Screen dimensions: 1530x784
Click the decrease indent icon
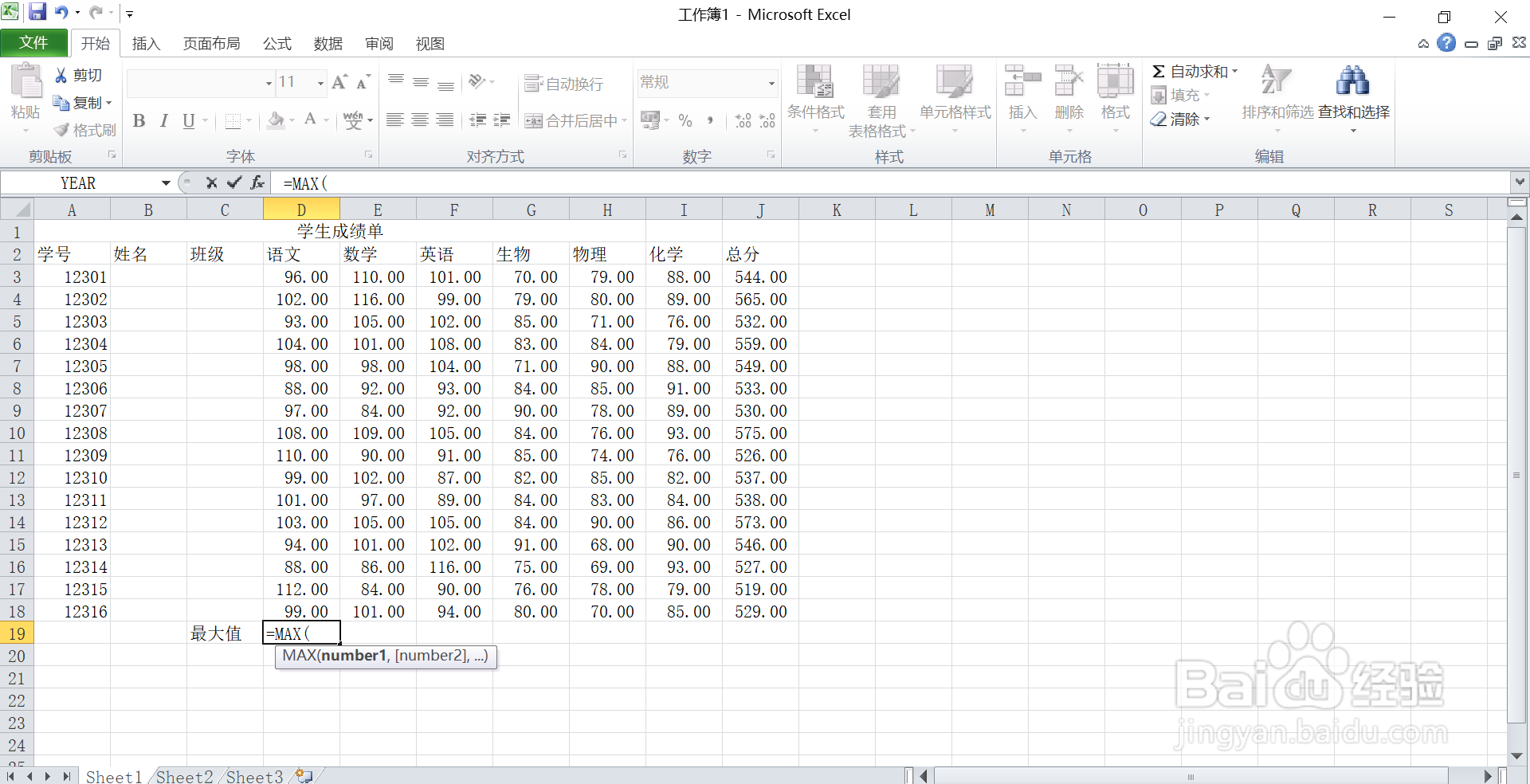click(478, 120)
